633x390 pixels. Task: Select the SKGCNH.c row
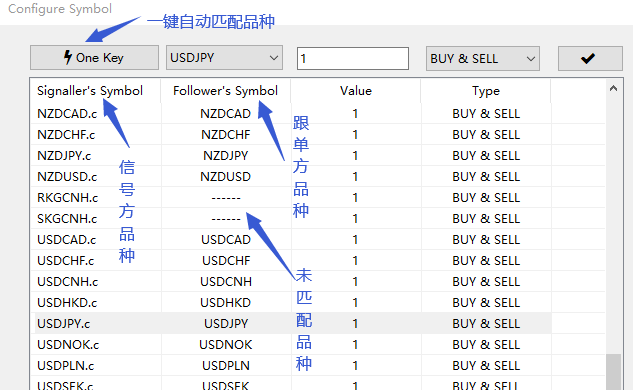[291, 218]
